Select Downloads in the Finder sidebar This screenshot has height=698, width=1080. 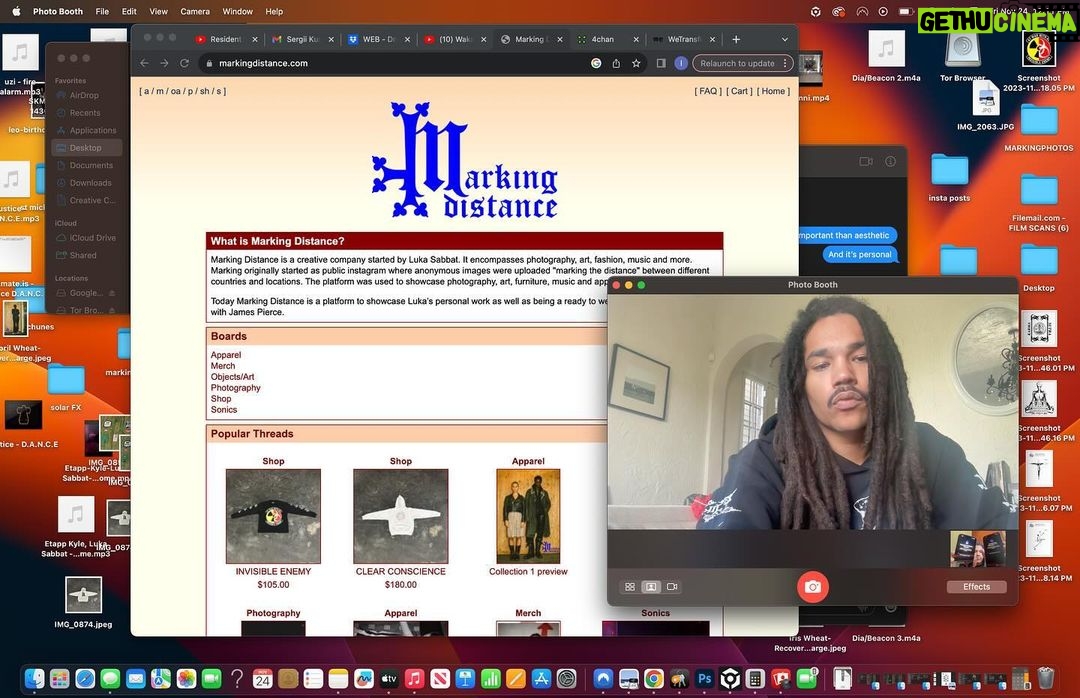[x=90, y=183]
